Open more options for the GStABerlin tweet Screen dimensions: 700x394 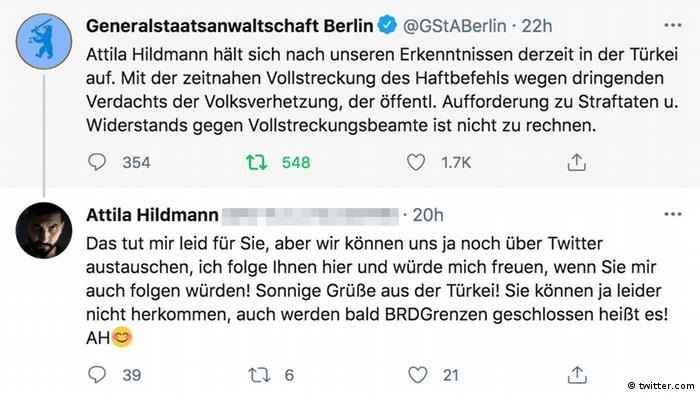[x=673, y=25]
